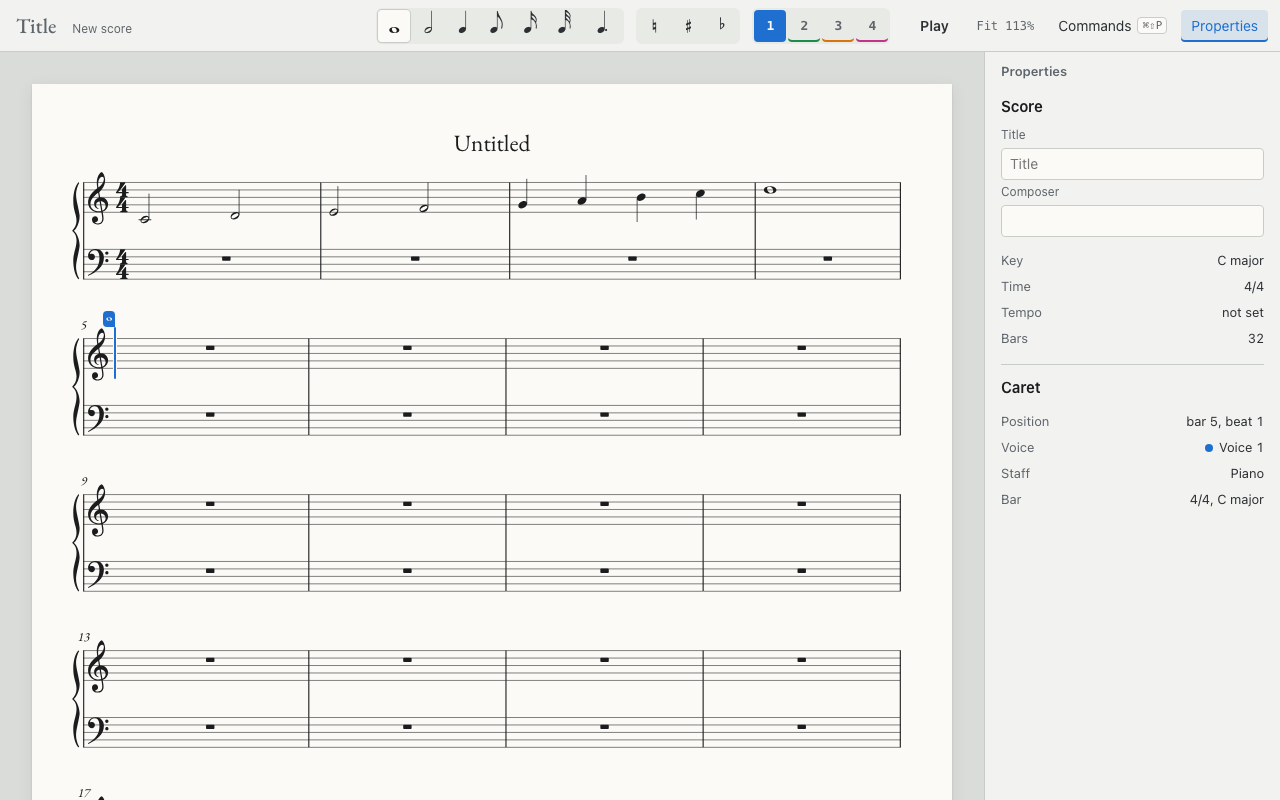Click the first half note in bar 1
Image resolution: width=1280 pixels, height=800 pixels.
click(145, 219)
